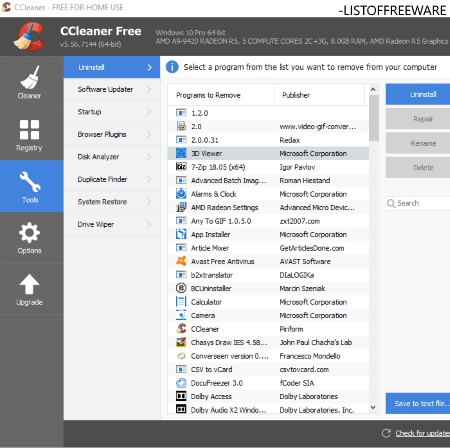
Task: Open the Software Updater tool
Action: click(x=112, y=89)
